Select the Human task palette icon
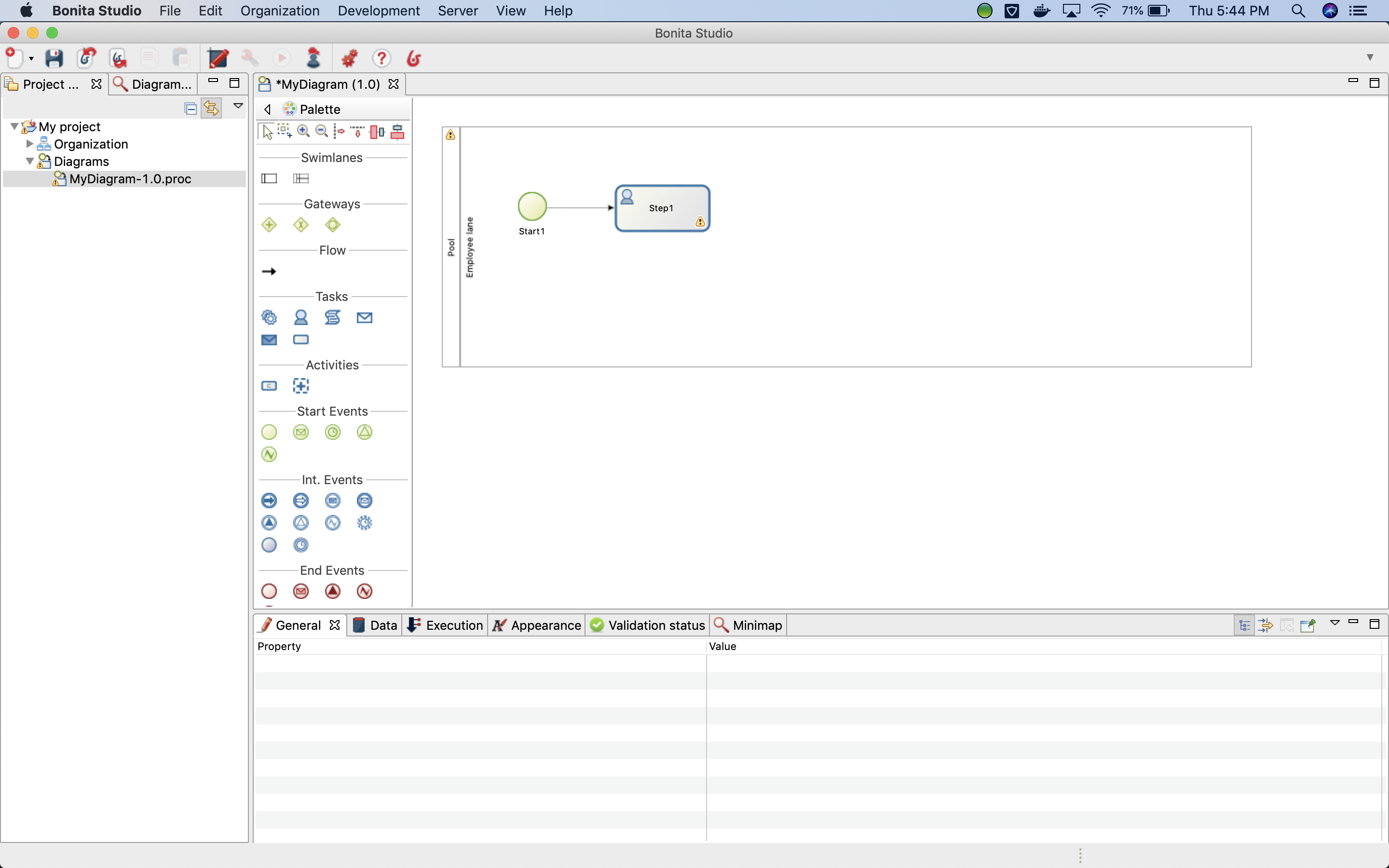Screen dimensions: 1389x868 click(x=301, y=317)
